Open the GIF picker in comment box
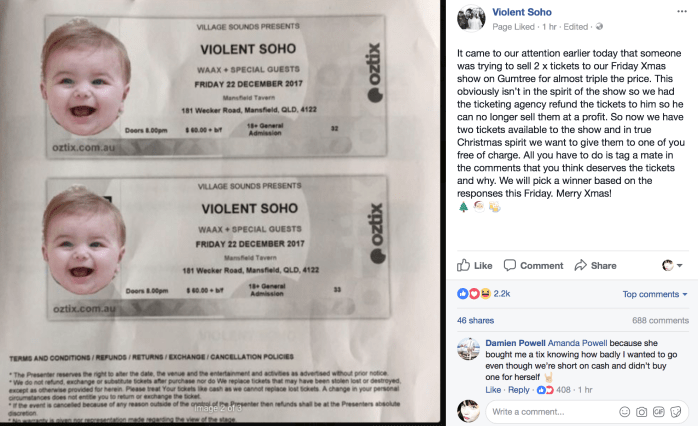The image size is (698, 426). pos(660,411)
